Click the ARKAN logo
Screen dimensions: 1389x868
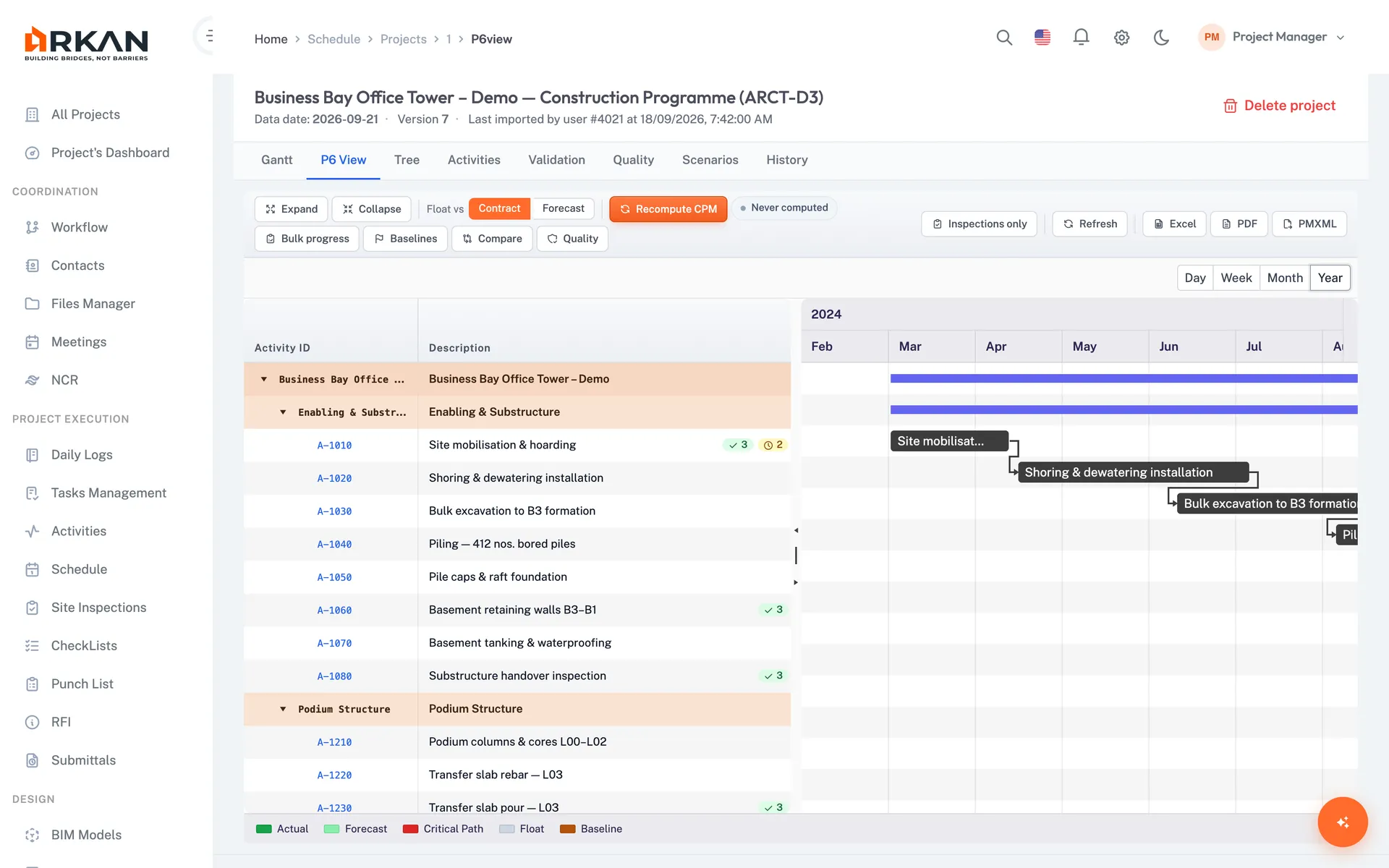pyautogui.click(x=86, y=43)
